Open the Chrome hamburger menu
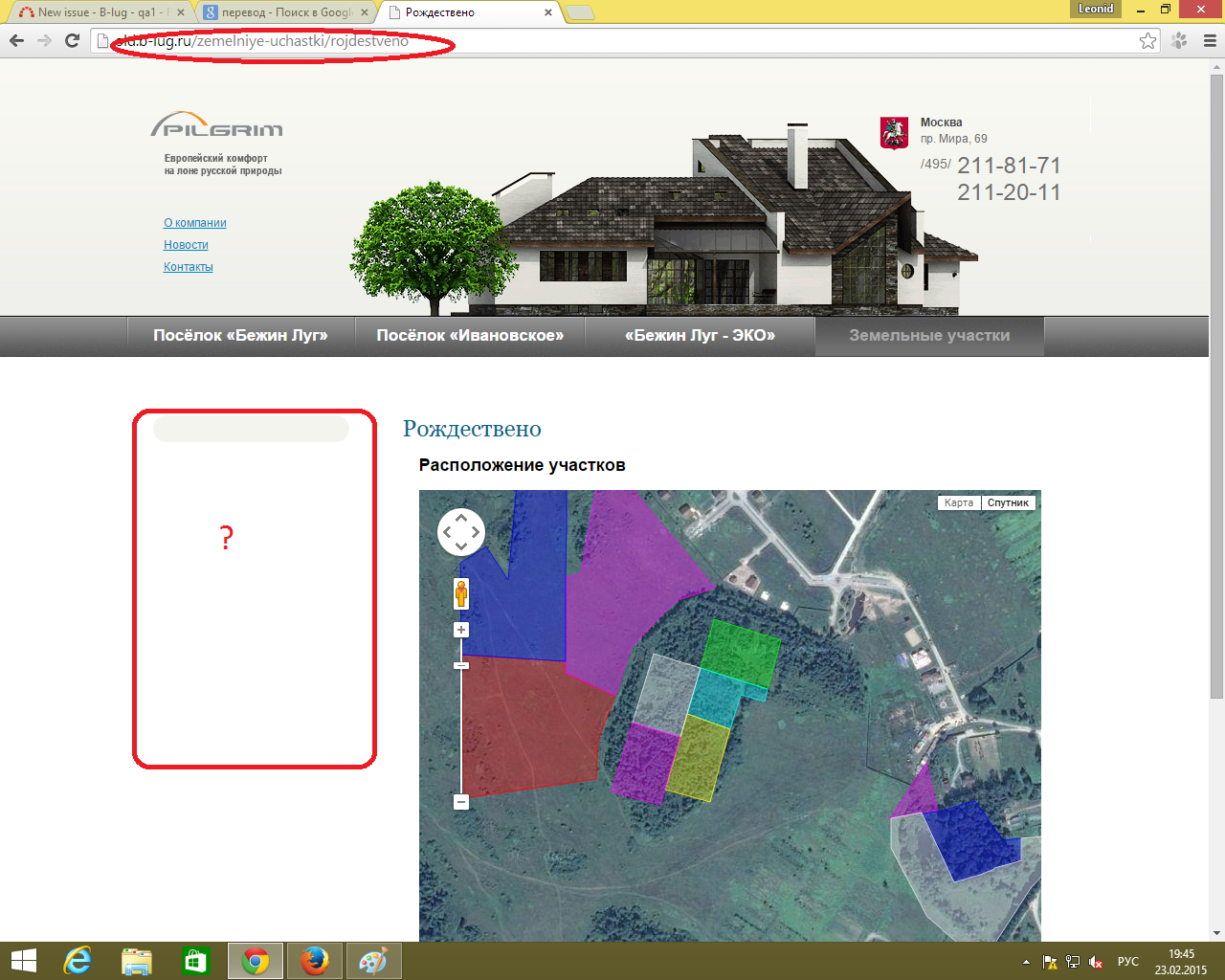 (x=1210, y=41)
